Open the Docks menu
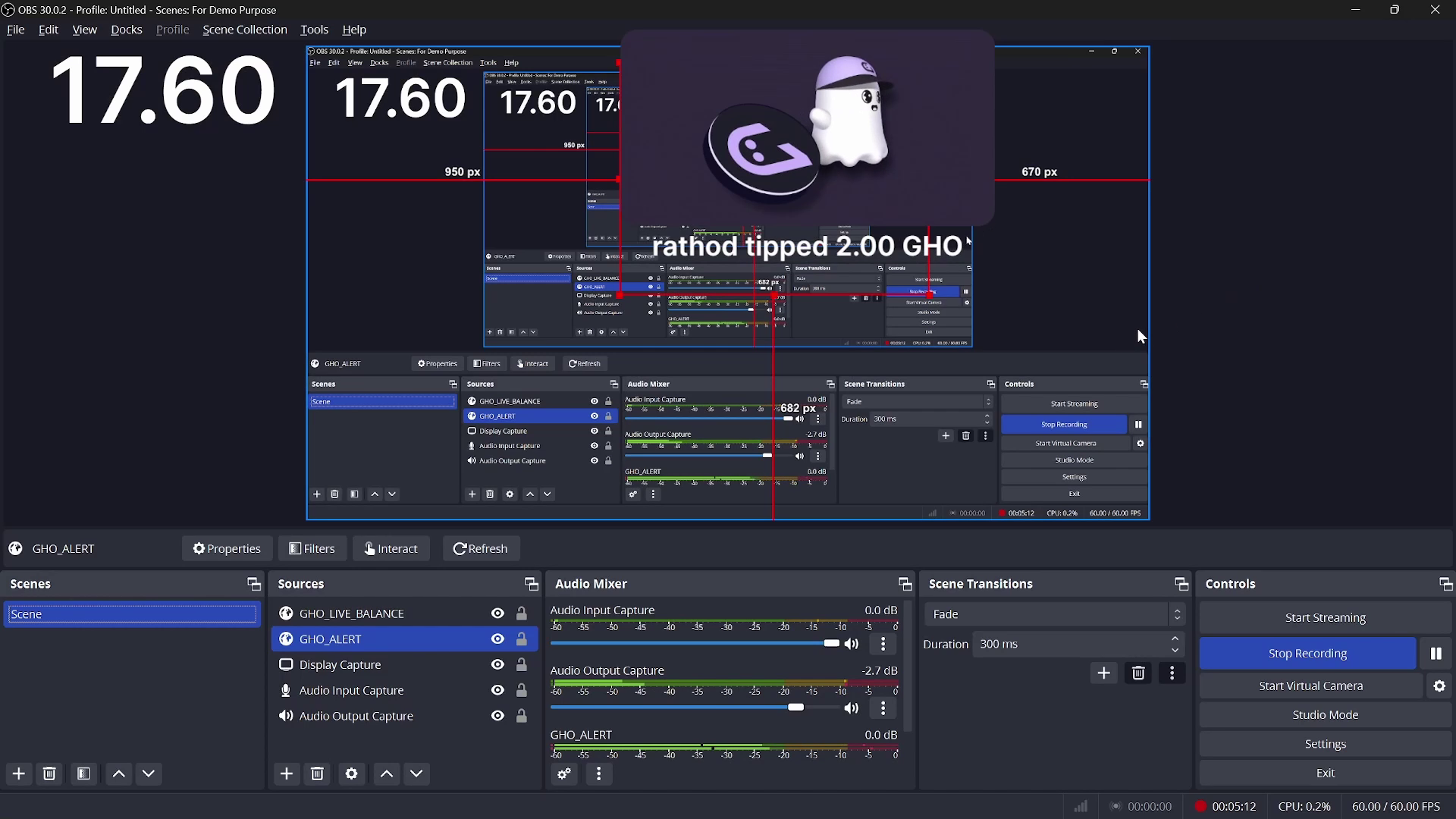Viewport: 1456px width, 819px height. [x=127, y=30]
